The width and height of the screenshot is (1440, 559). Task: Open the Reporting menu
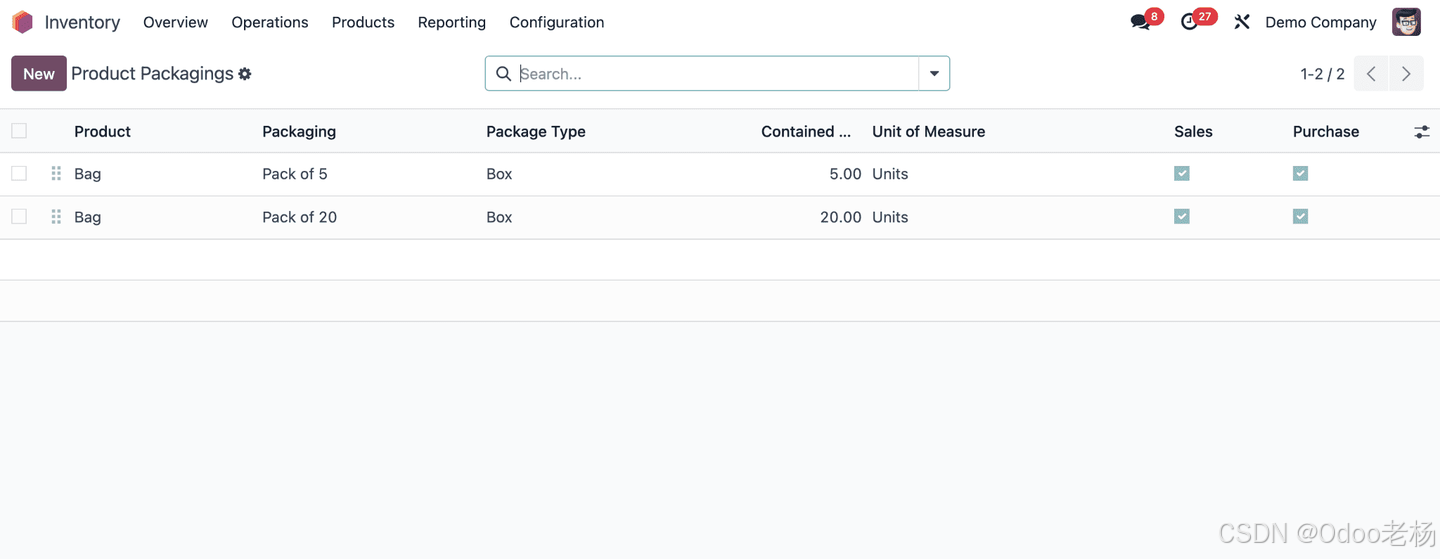tap(452, 22)
